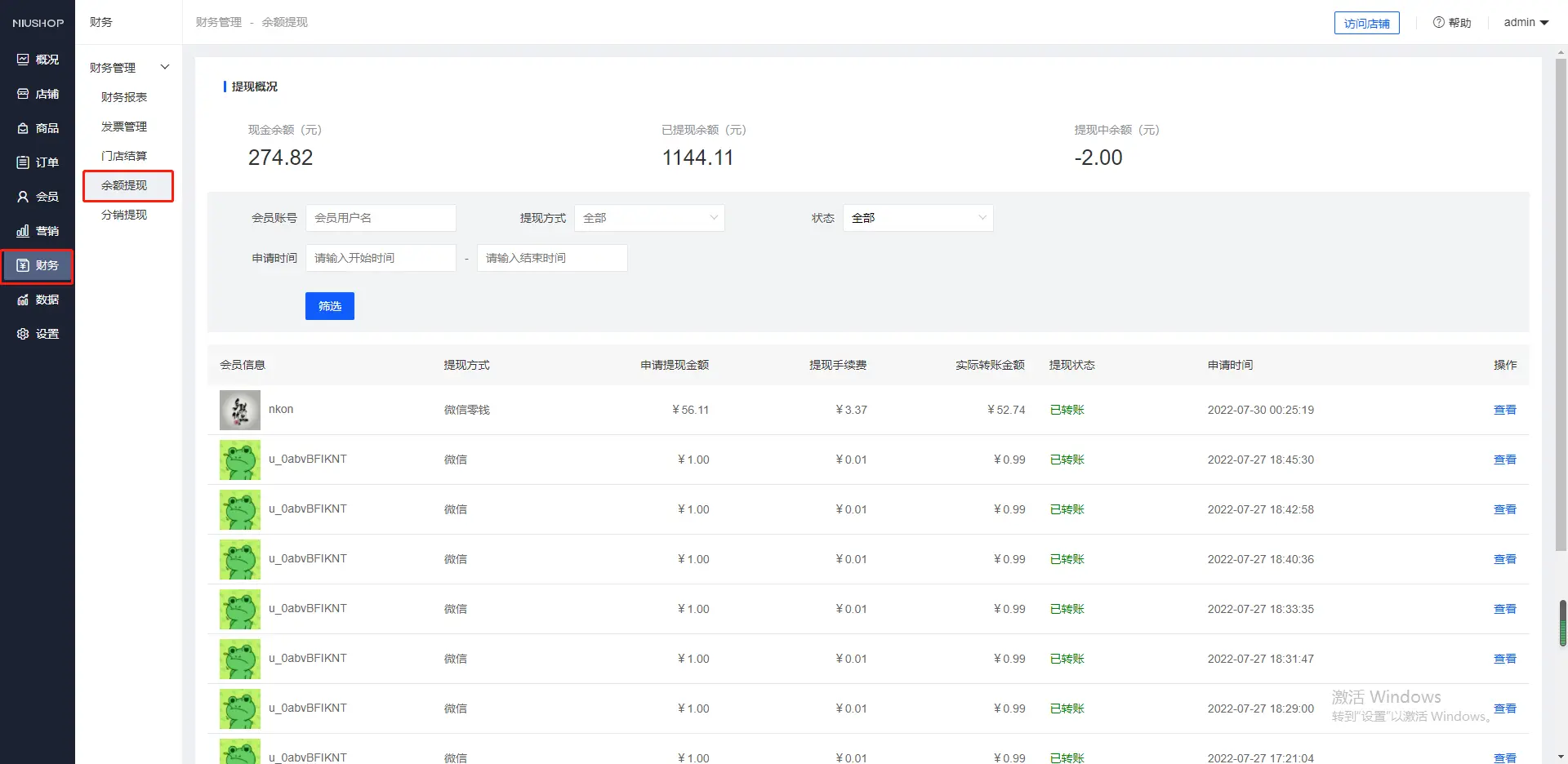Open 分销提现 submenu item
This screenshot has height=764, width=1568.
tap(124, 215)
